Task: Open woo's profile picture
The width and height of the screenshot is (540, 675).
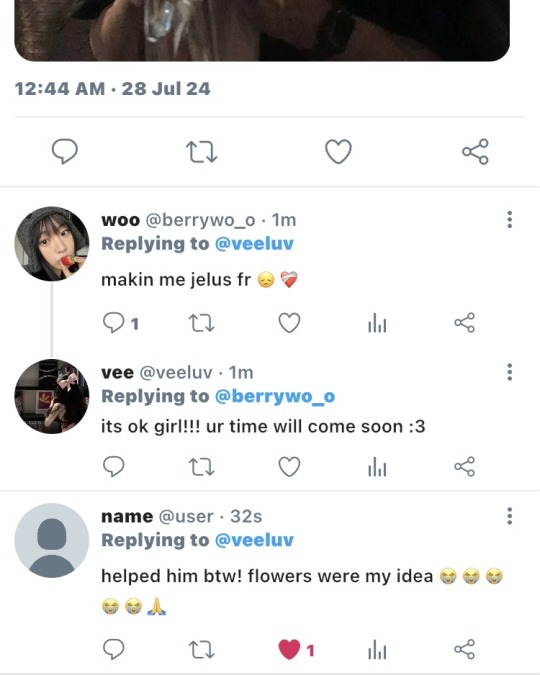Action: pyautogui.click(x=52, y=244)
